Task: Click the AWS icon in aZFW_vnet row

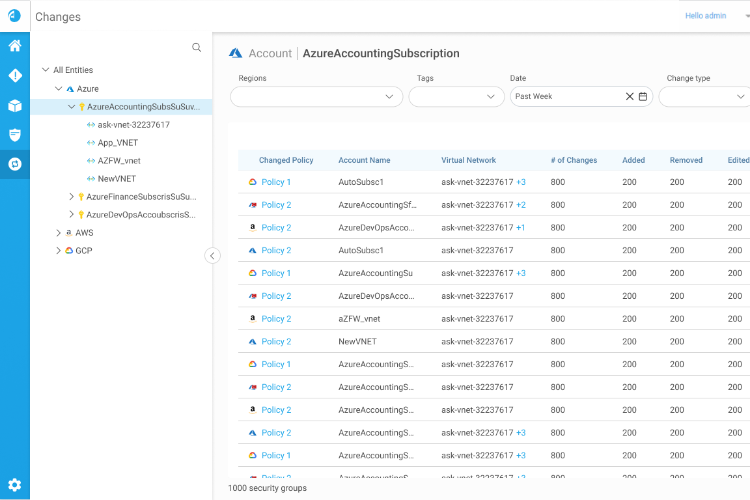Action: pos(253,319)
